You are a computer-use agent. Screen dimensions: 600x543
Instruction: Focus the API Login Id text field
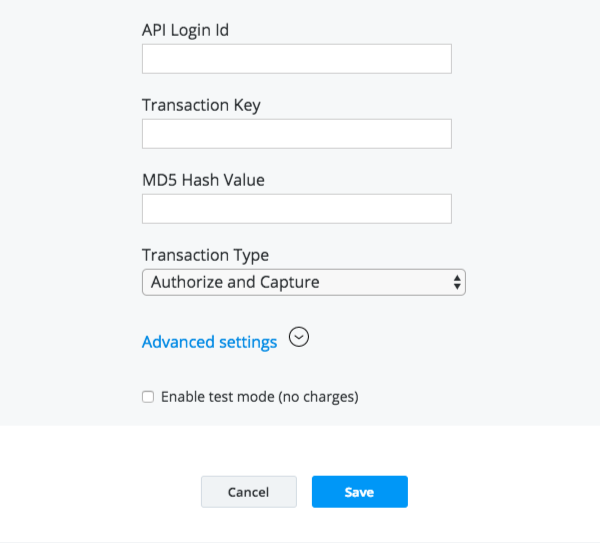point(296,59)
